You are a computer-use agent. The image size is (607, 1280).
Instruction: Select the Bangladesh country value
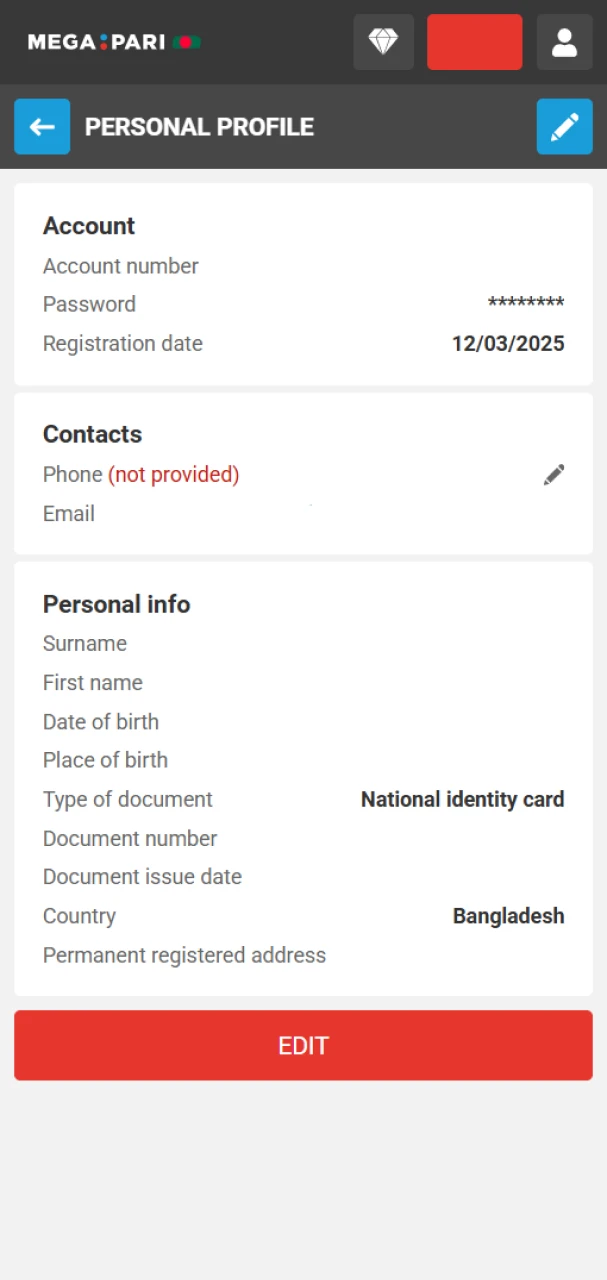[509, 915]
